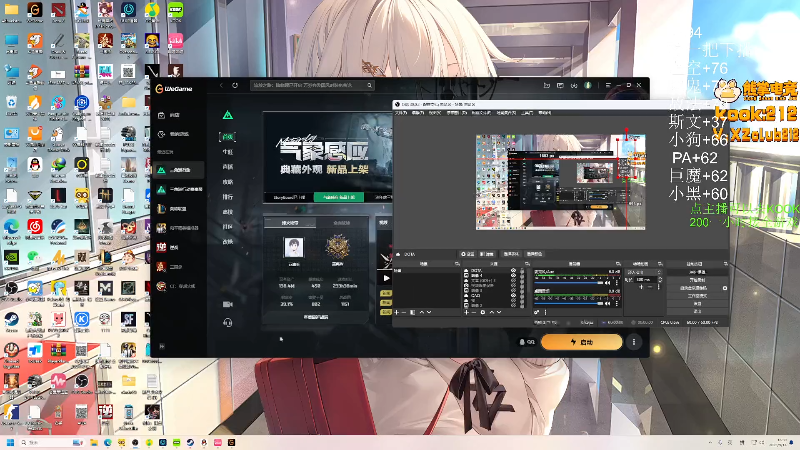This screenshot has height=450, width=800.
Task: Add a source with the sources plus icon
Action: (466, 312)
